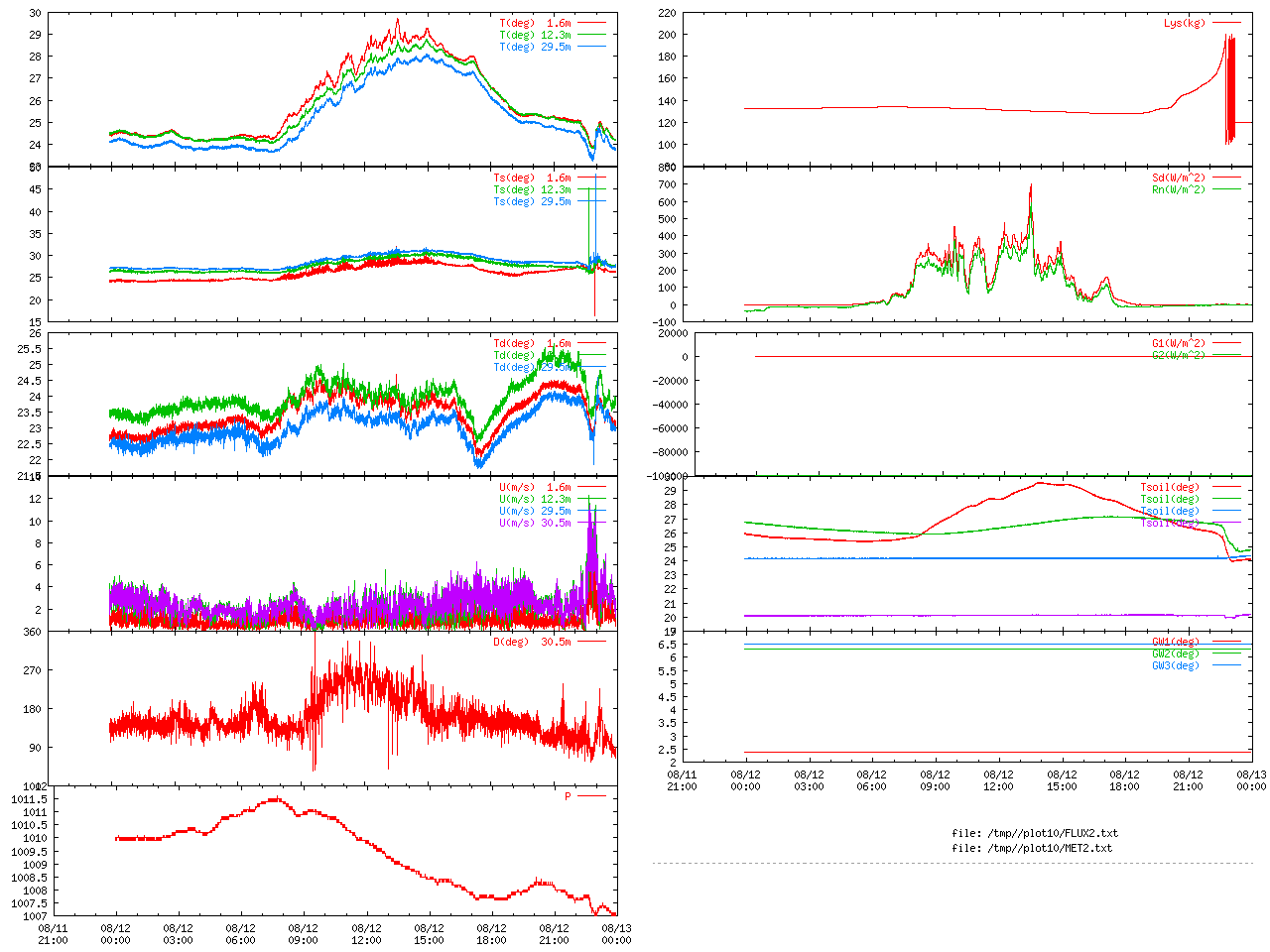Click the blue line sample beside third Tsoil(deg)
Image resolution: width=1270 pixels, height=952 pixels.
(1226, 511)
